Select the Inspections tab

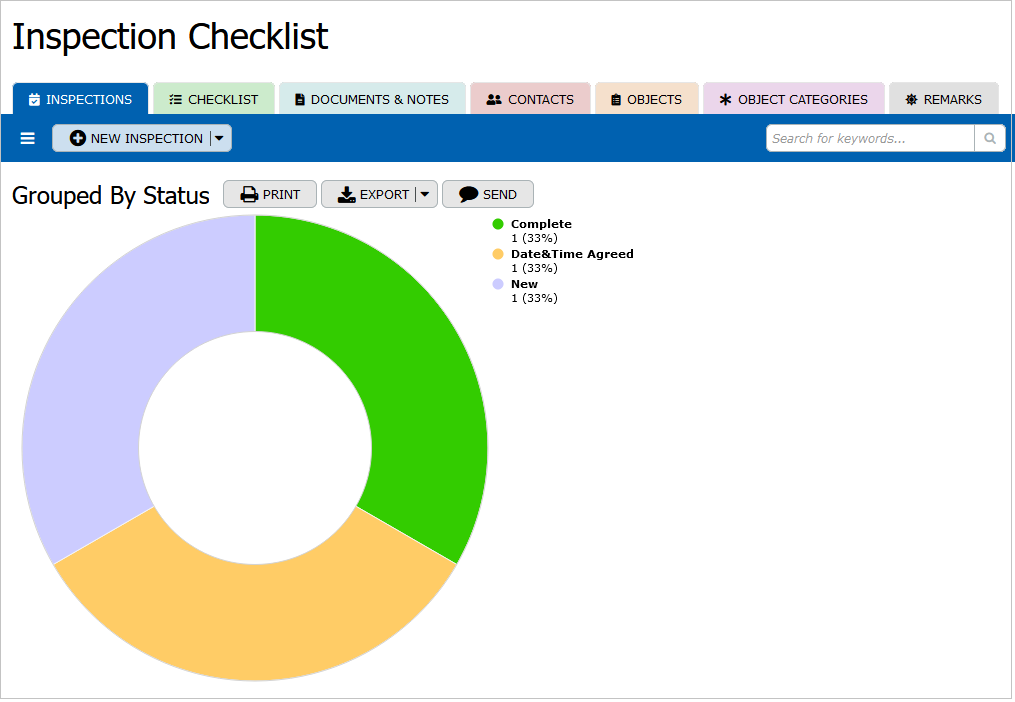[x=80, y=100]
